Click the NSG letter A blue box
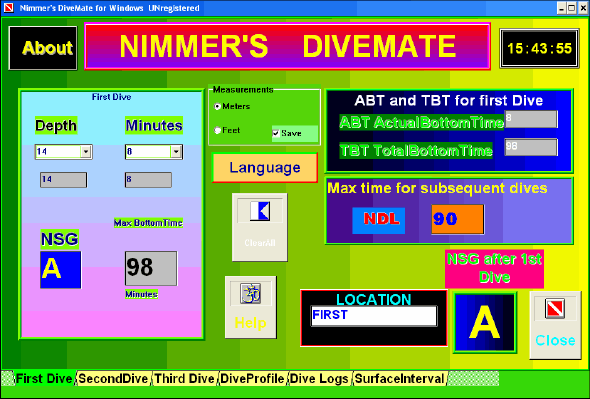This screenshot has height=399, width=590. [61, 270]
